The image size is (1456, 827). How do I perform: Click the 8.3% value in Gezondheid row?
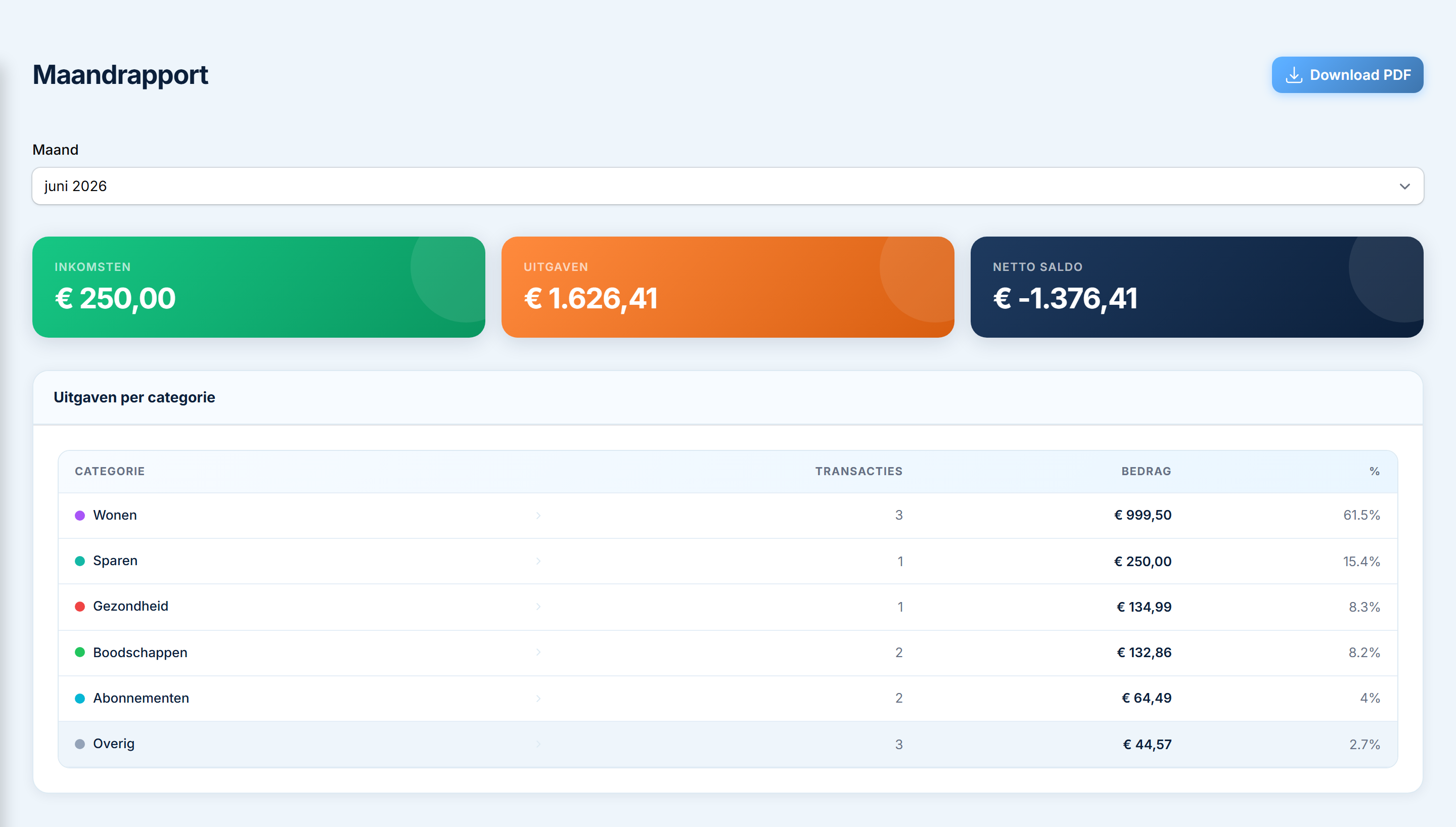pyautogui.click(x=1364, y=607)
